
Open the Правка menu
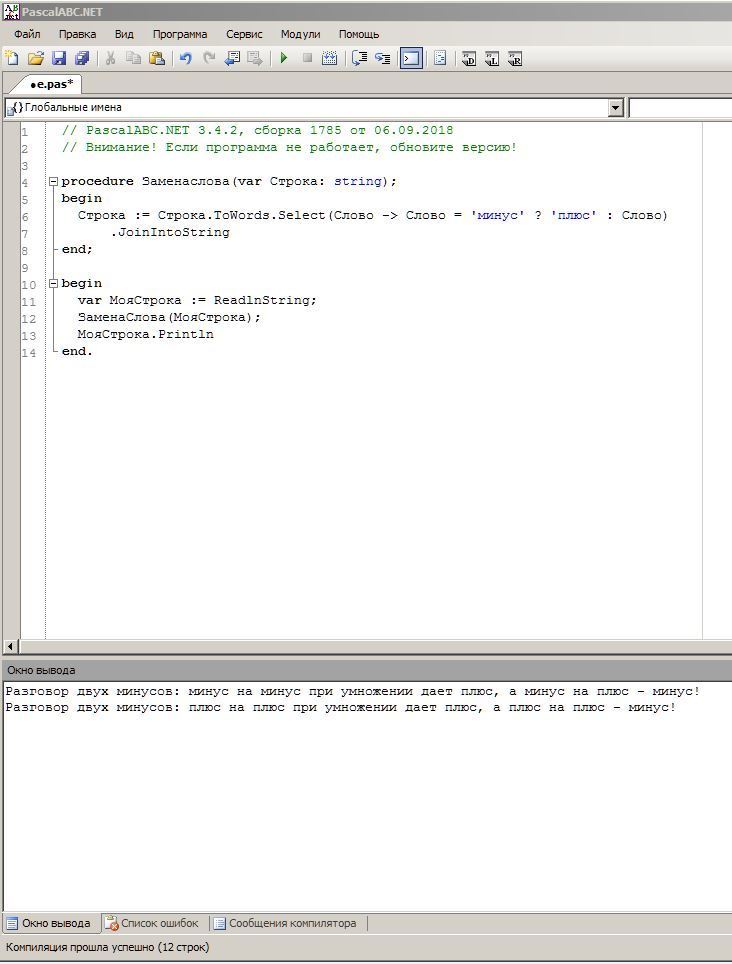pyautogui.click(x=77, y=34)
